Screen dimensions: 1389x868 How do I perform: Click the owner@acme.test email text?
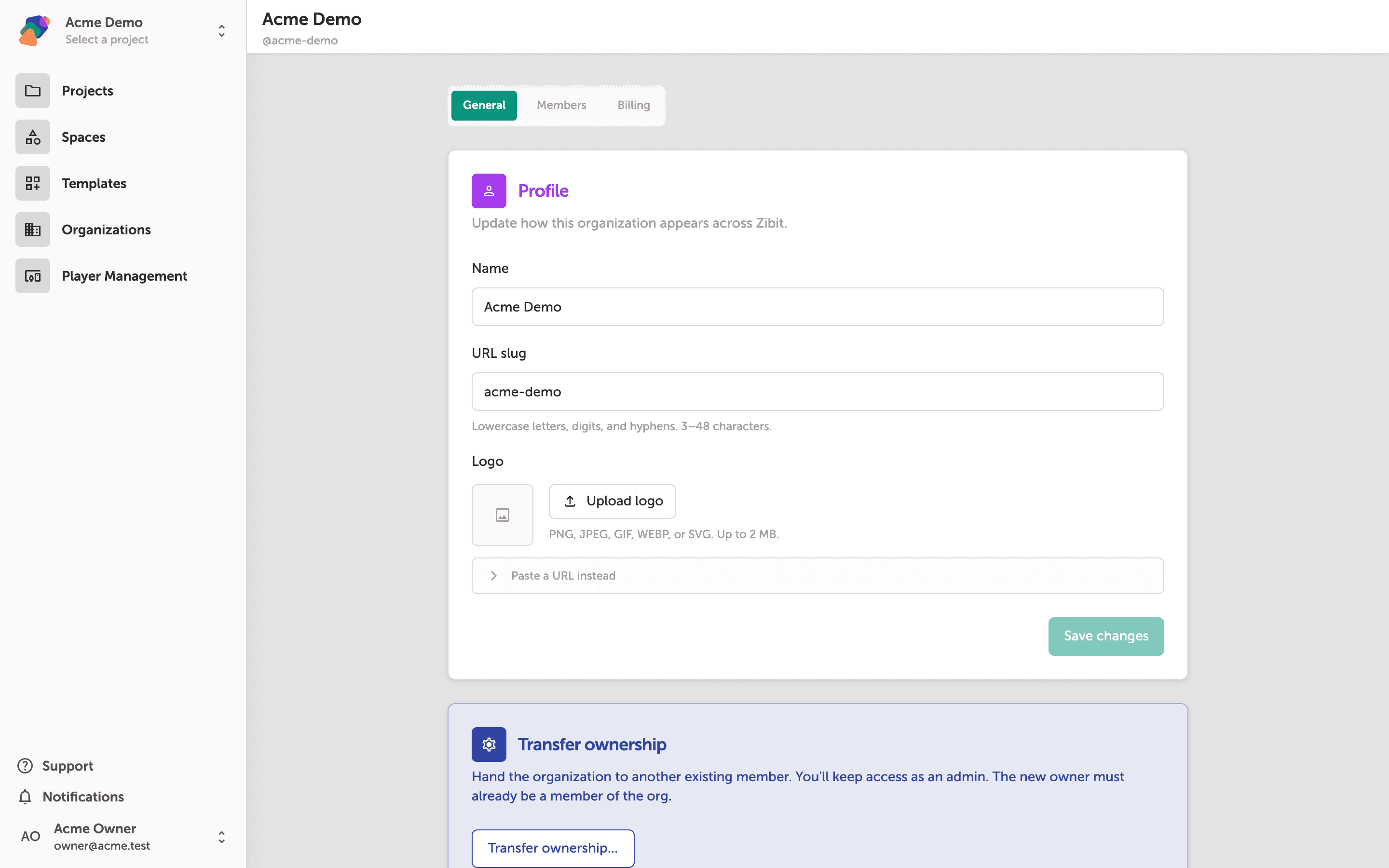pyautogui.click(x=102, y=846)
